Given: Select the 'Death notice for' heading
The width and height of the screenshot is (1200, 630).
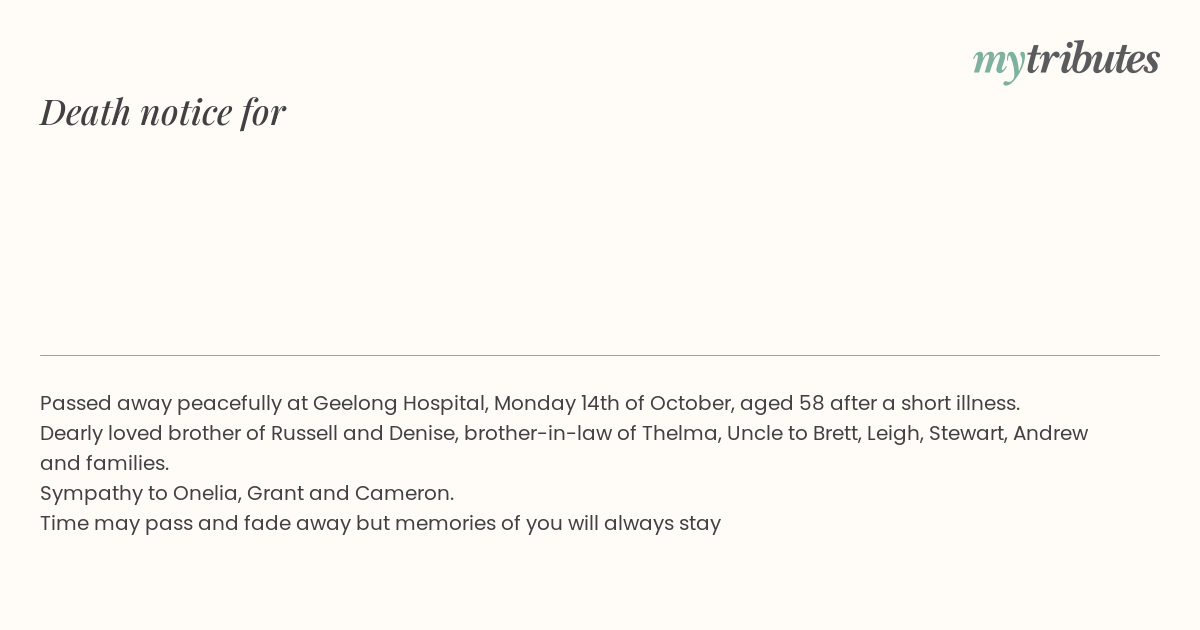Looking at the screenshot, I should click(x=163, y=112).
